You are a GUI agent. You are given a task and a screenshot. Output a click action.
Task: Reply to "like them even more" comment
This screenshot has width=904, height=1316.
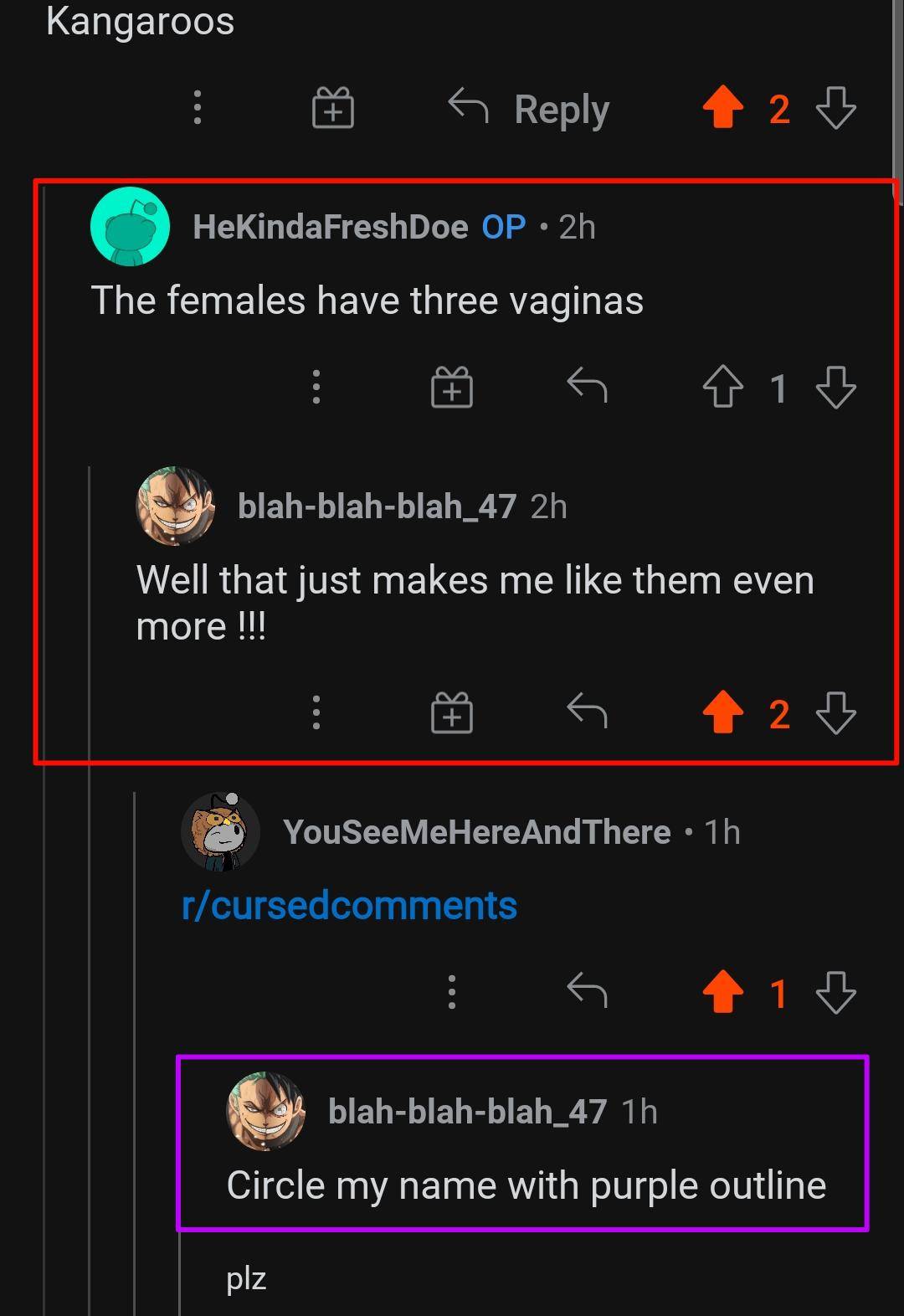[587, 712]
